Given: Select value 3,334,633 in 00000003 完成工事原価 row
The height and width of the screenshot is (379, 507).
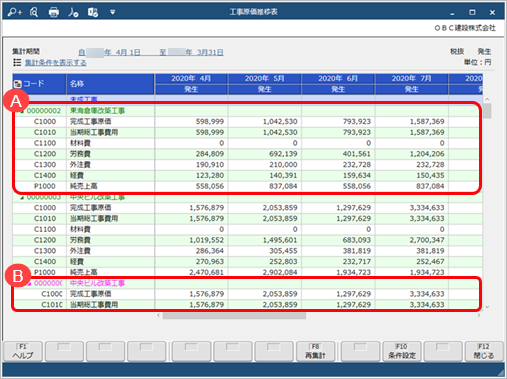Looking at the screenshot, I should tap(427, 208).
